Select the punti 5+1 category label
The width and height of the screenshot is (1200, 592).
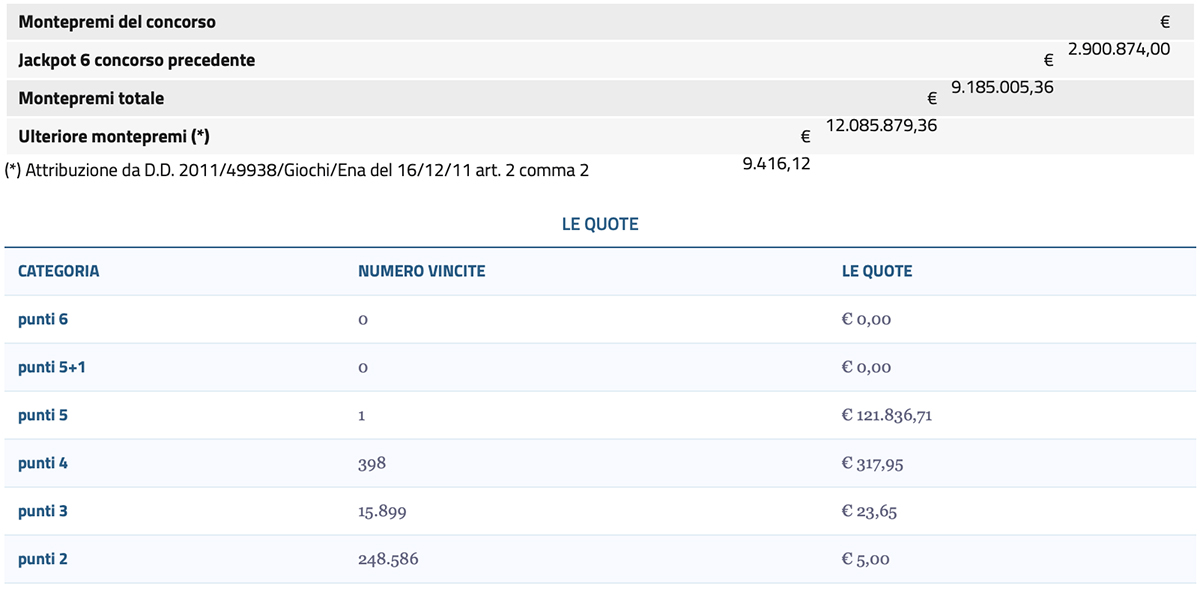50,367
